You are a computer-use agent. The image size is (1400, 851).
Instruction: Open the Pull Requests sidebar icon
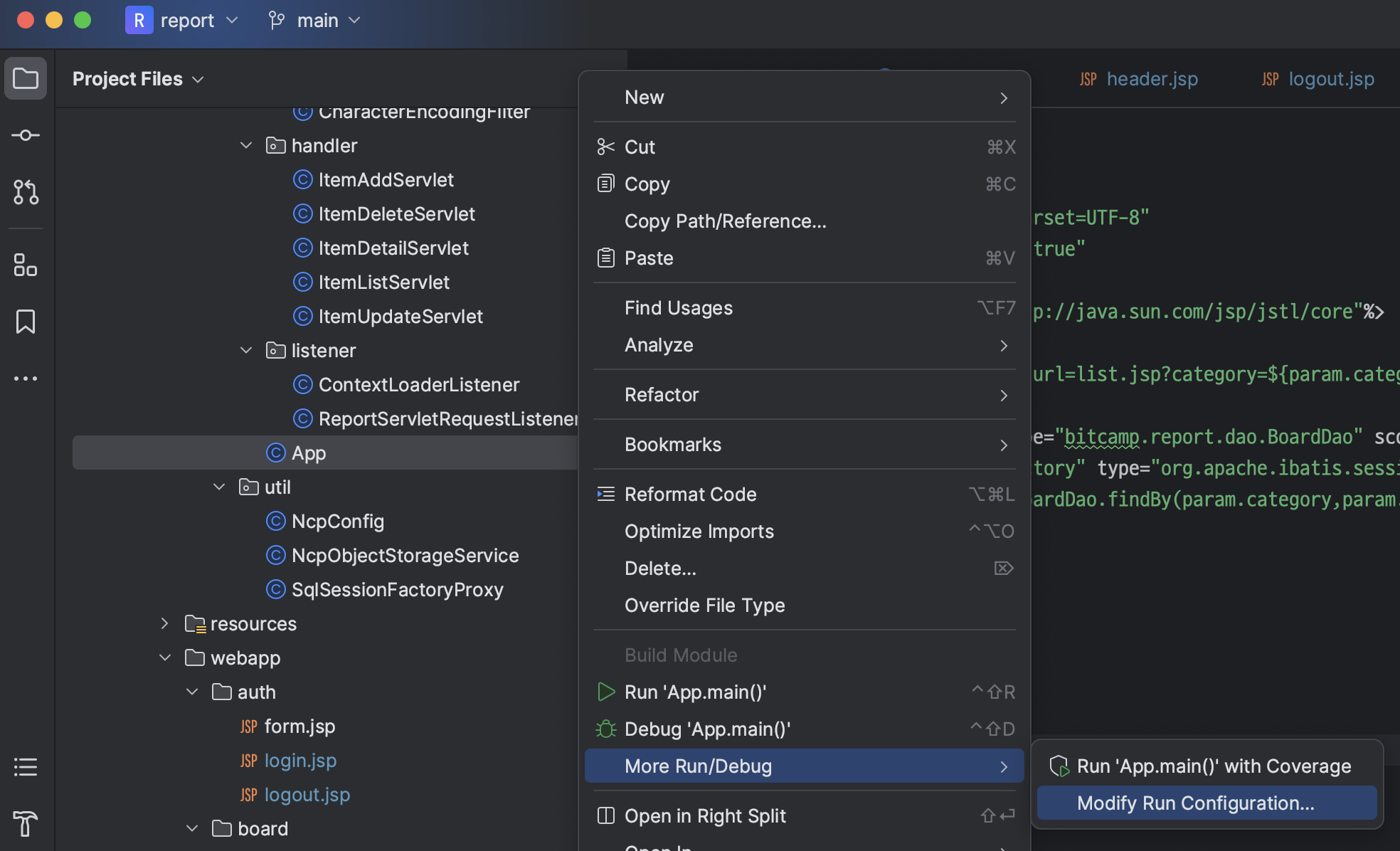(x=26, y=192)
